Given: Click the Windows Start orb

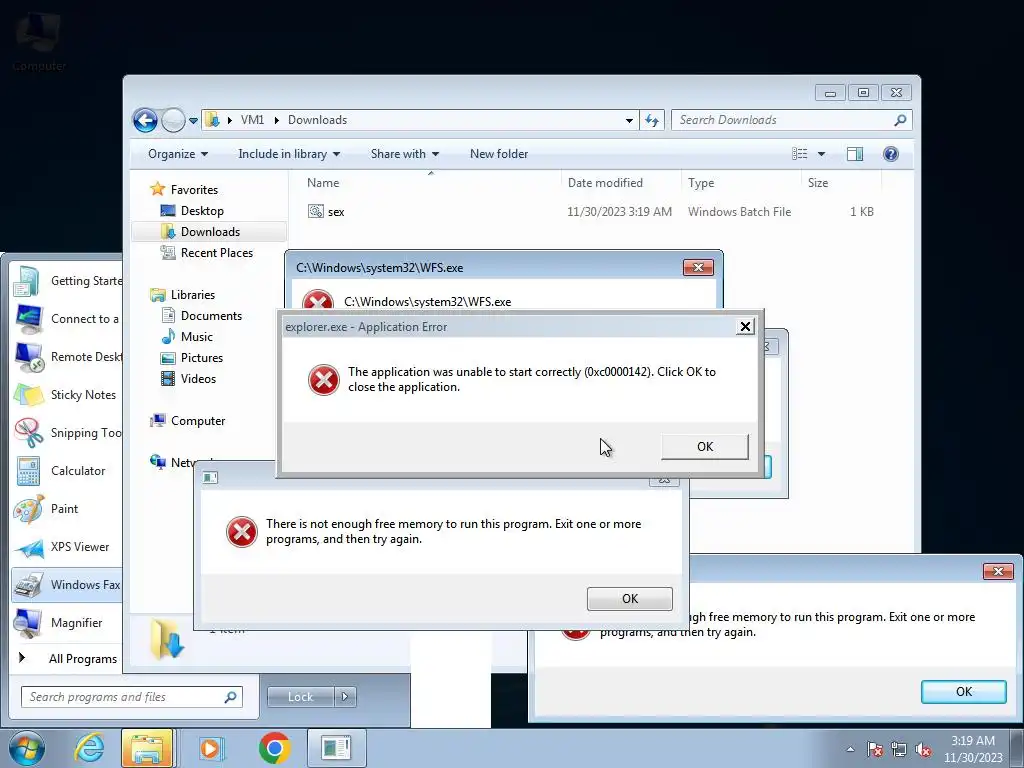Looking at the screenshot, I should pos(27,748).
